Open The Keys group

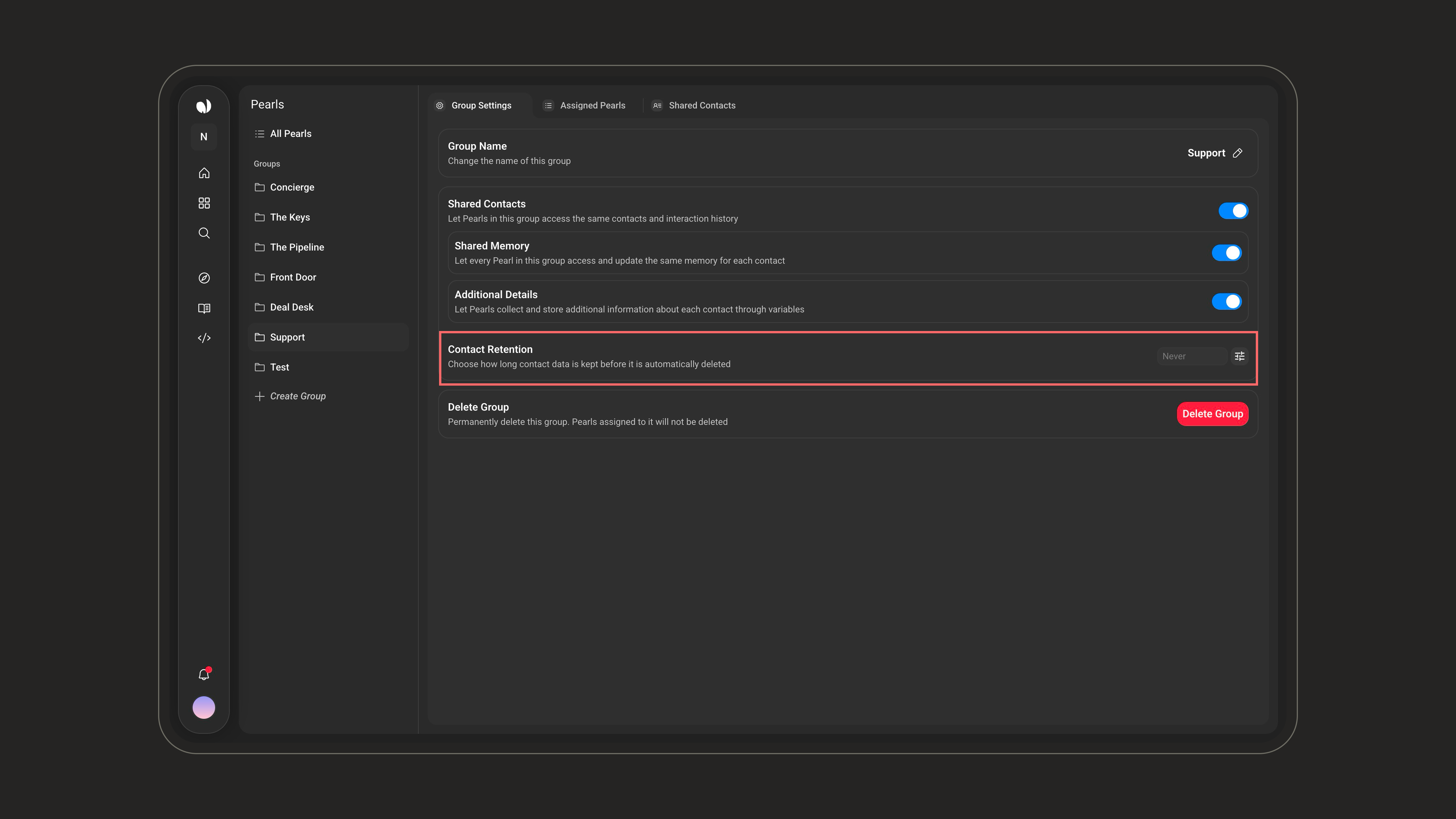[328, 217]
